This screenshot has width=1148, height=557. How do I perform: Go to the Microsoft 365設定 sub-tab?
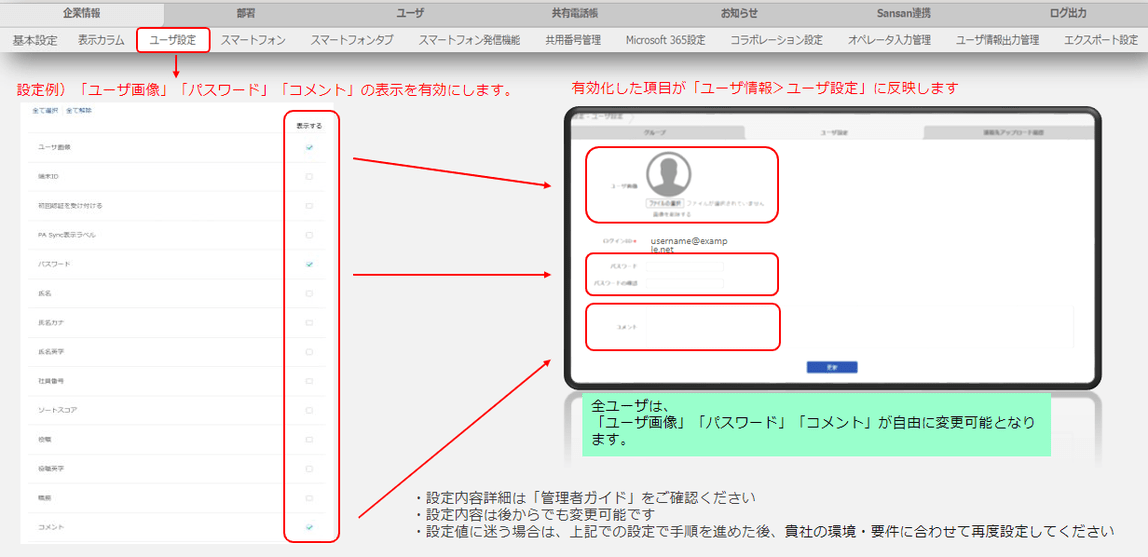pos(666,40)
